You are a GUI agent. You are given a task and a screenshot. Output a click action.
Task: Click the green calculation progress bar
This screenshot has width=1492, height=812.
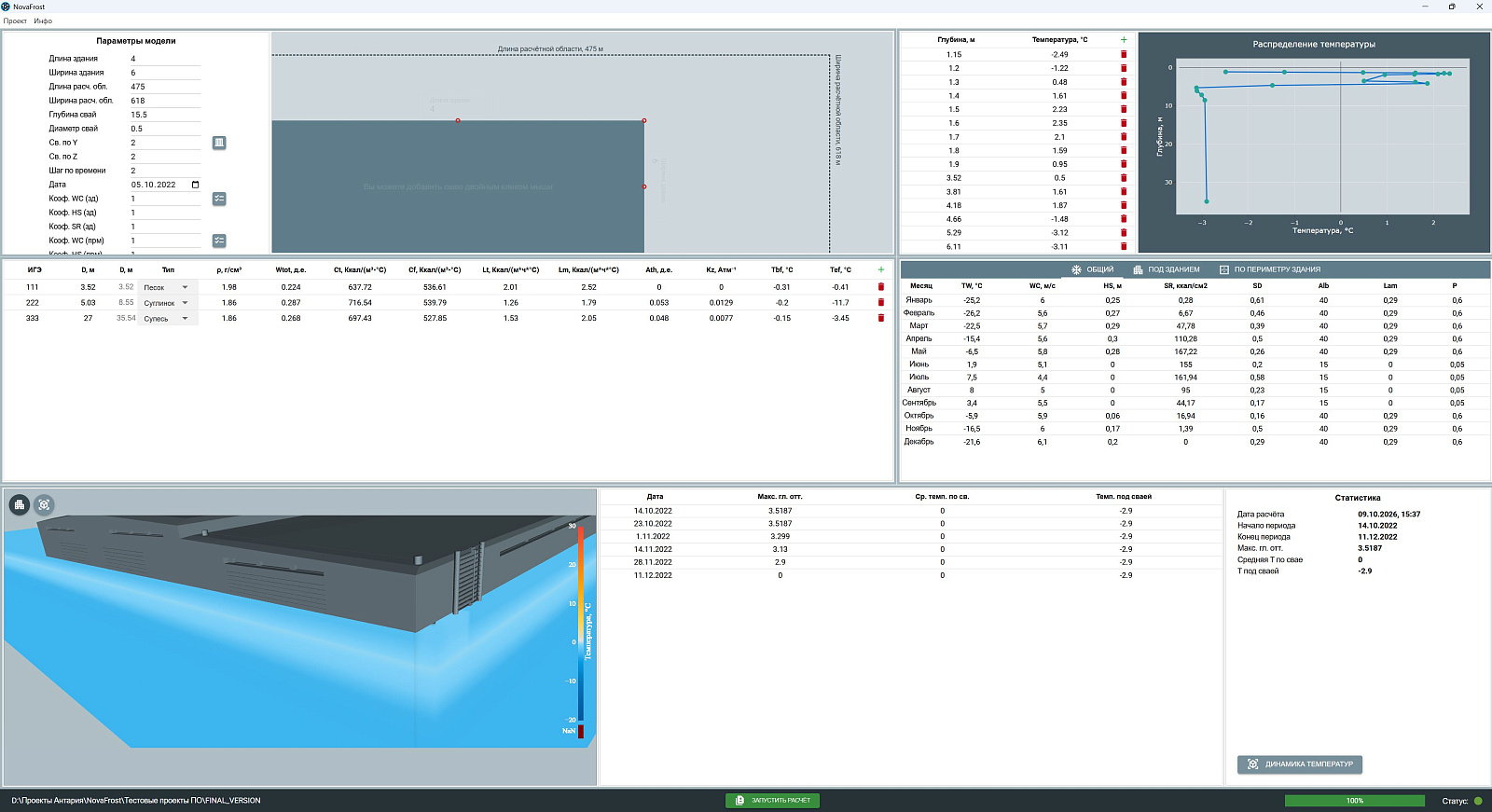[x=1354, y=801]
